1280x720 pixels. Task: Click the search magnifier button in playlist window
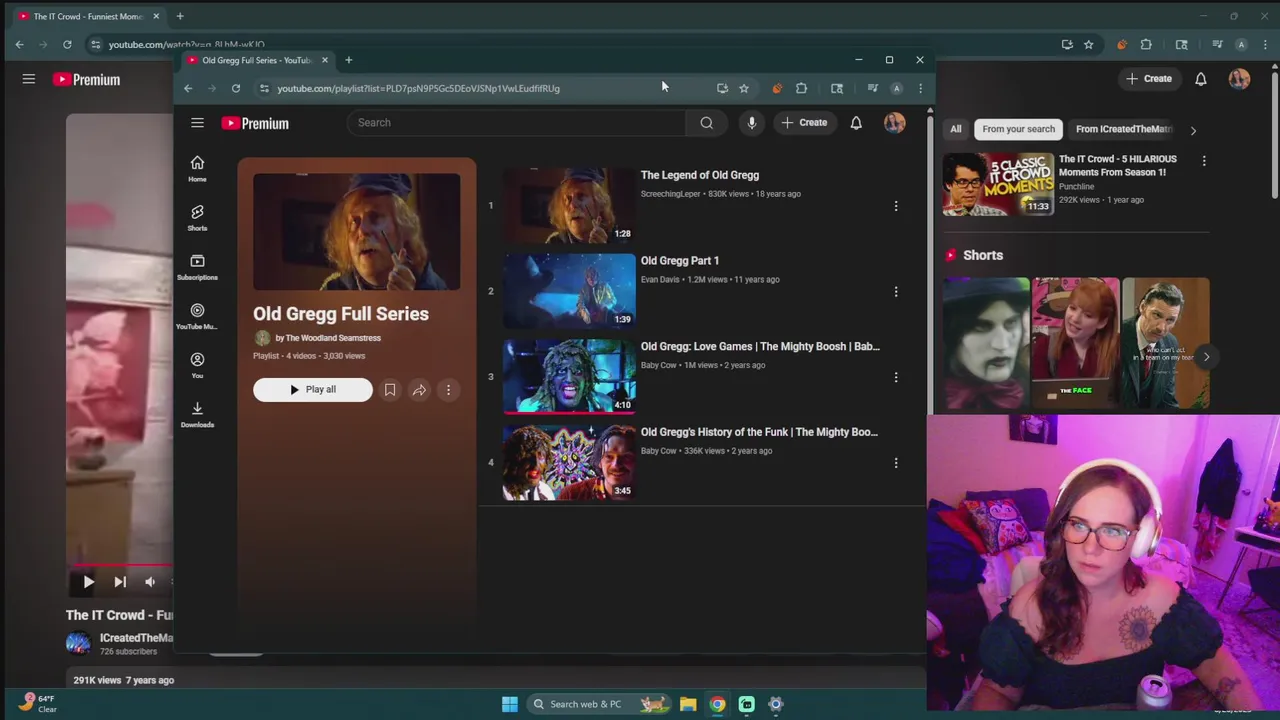[x=706, y=123]
